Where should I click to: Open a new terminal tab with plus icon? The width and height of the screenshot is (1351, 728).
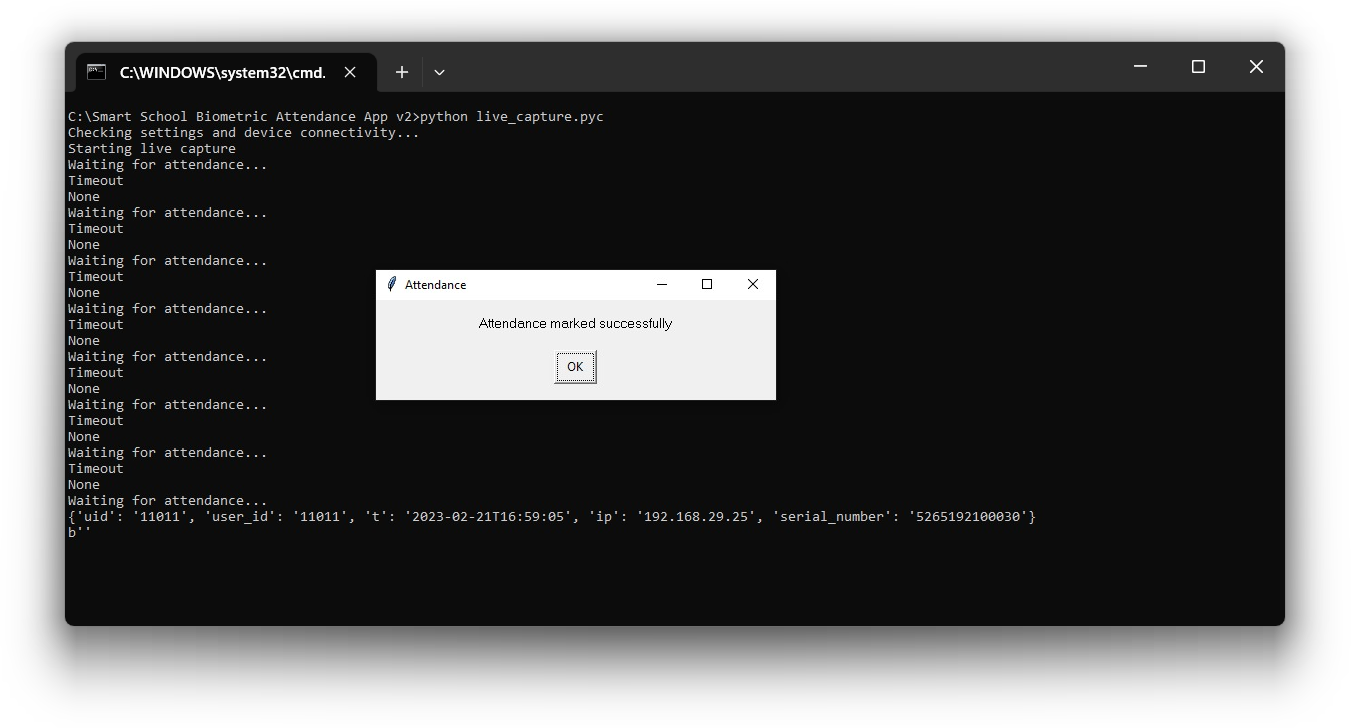pos(401,72)
